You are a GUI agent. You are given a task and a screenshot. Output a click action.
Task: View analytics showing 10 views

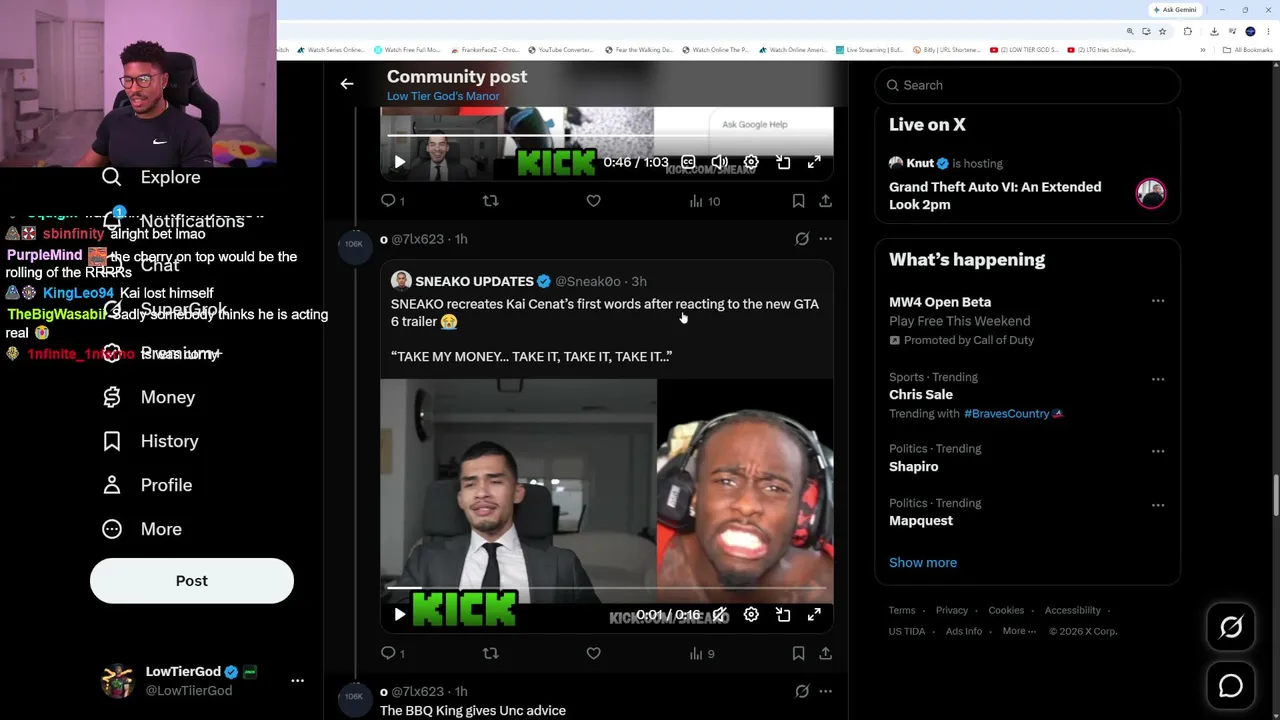click(704, 201)
